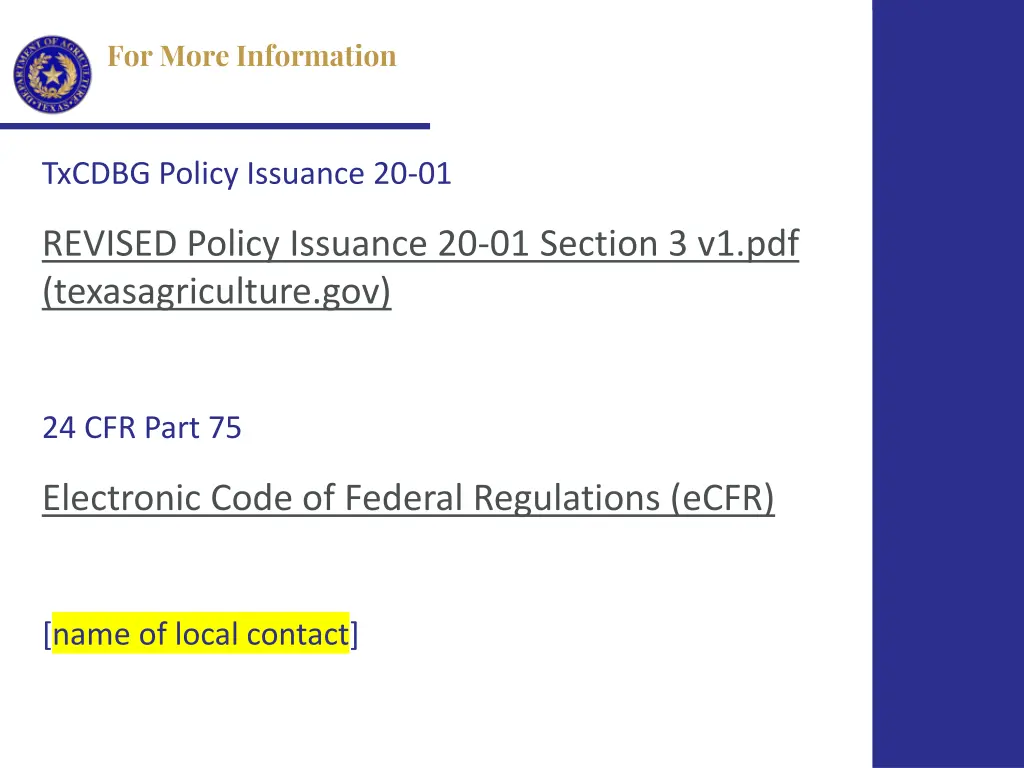1024x768 pixels.
Task: Click the Texas Department of Agriculture seal
Action: (52, 74)
